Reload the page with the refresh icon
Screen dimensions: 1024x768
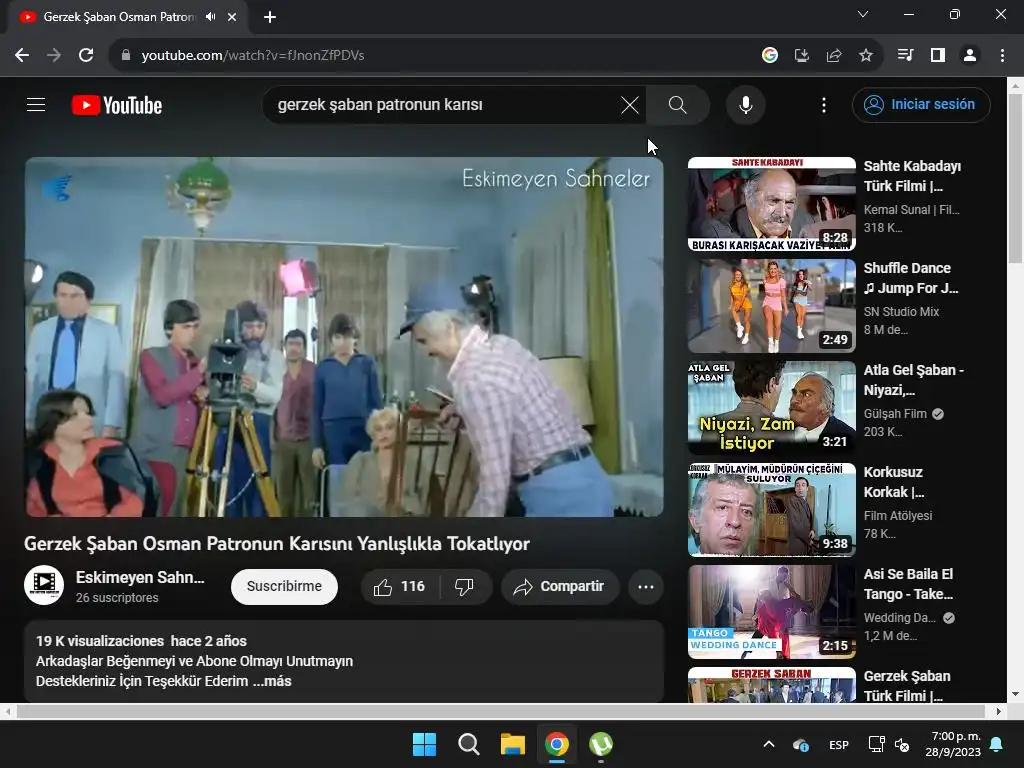86,55
